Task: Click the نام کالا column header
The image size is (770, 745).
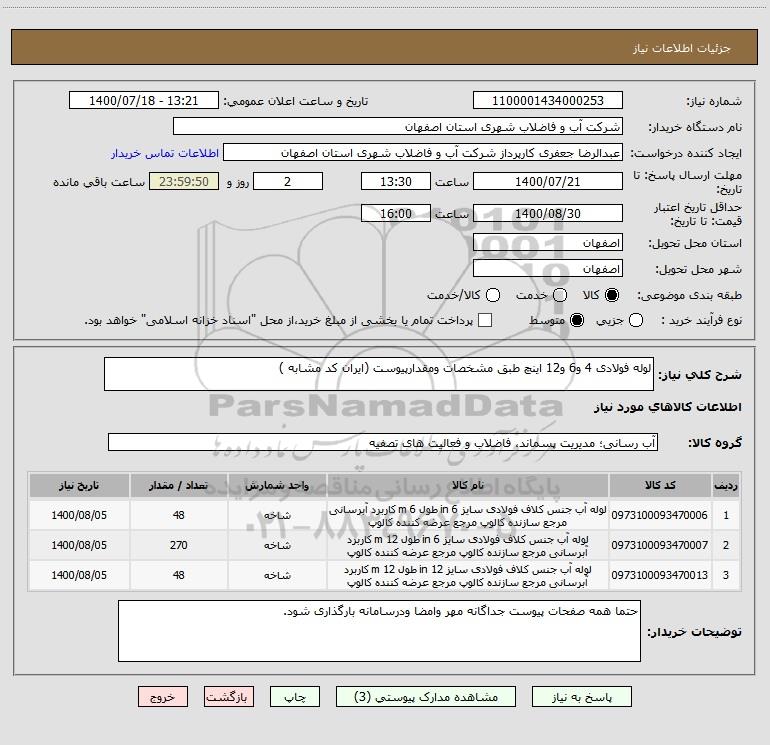Action: pyautogui.click(x=468, y=485)
